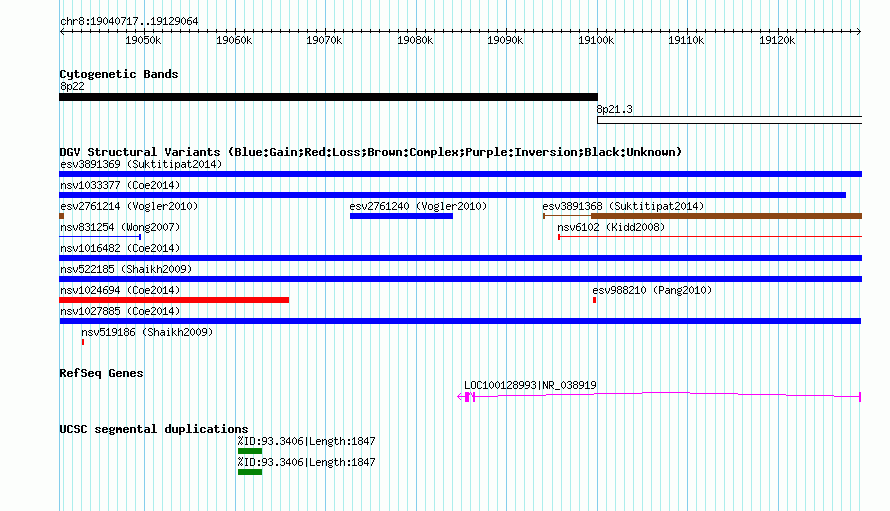The width and height of the screenshot is (890, 511).
Task: Click the 19120k ruler tick label
Action: tap(777, 40)
